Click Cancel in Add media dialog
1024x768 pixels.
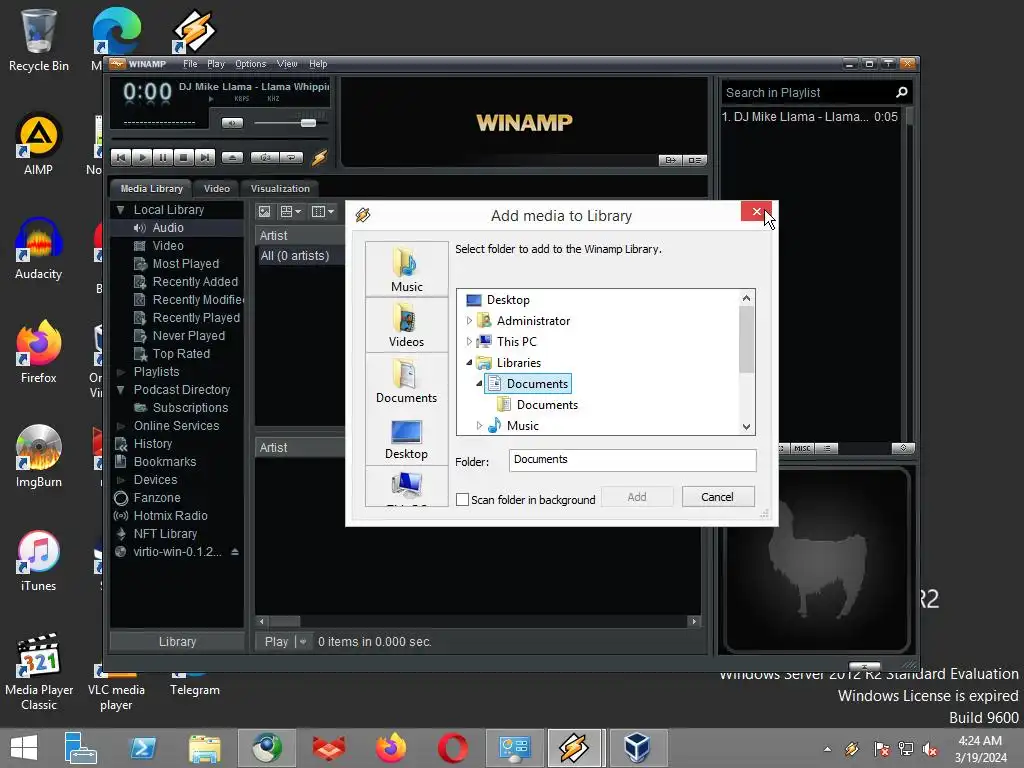click(x=718, y=497)
